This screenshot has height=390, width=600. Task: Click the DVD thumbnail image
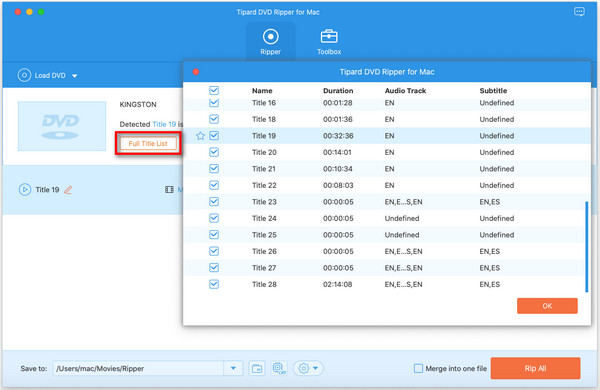click(x=62, y=126)
